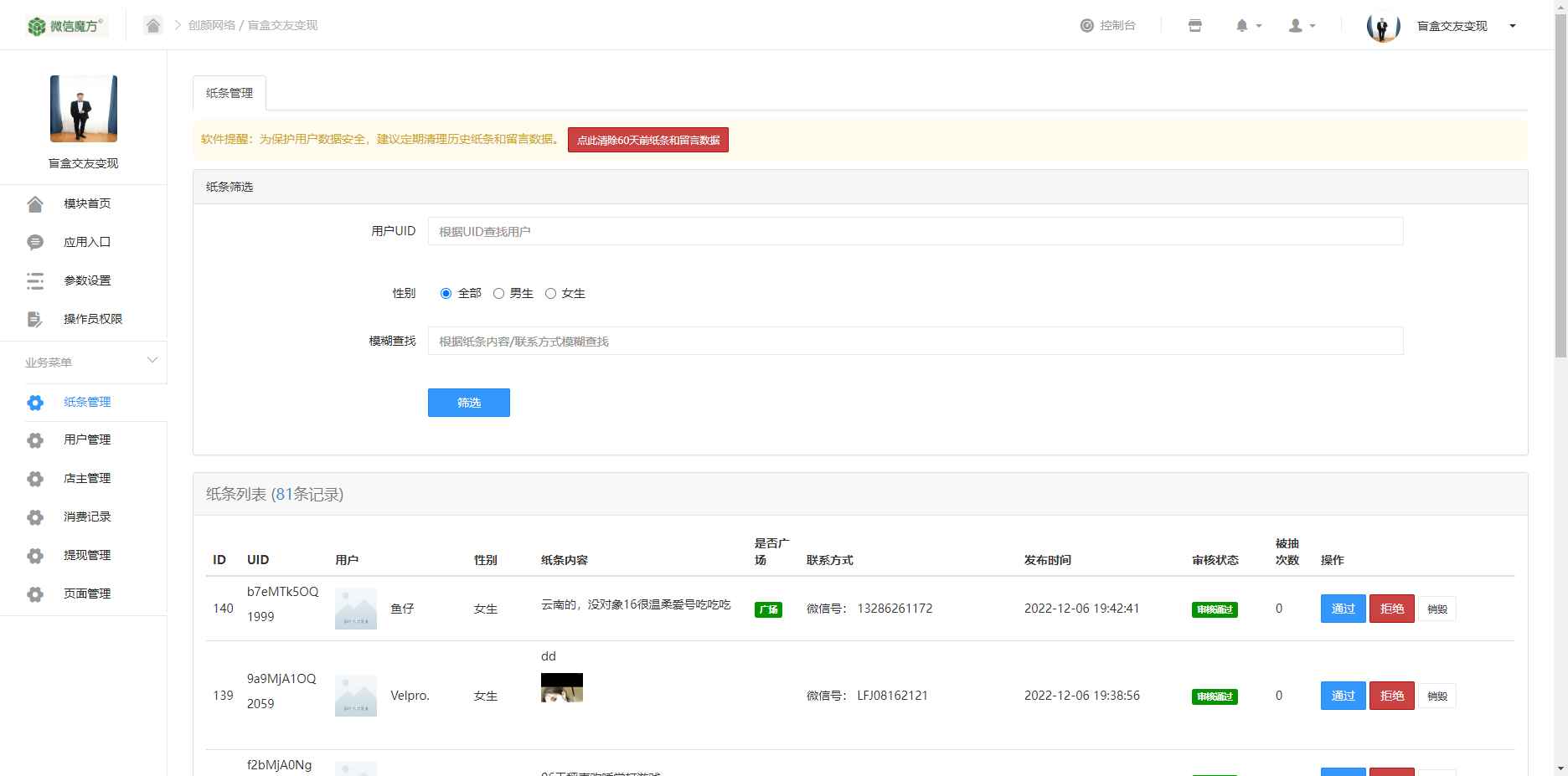Image resolution: width=1568 pixels, height=776 pixels.
Task: Open 控制台 console icon
Action: click(x=1086, y=25)
